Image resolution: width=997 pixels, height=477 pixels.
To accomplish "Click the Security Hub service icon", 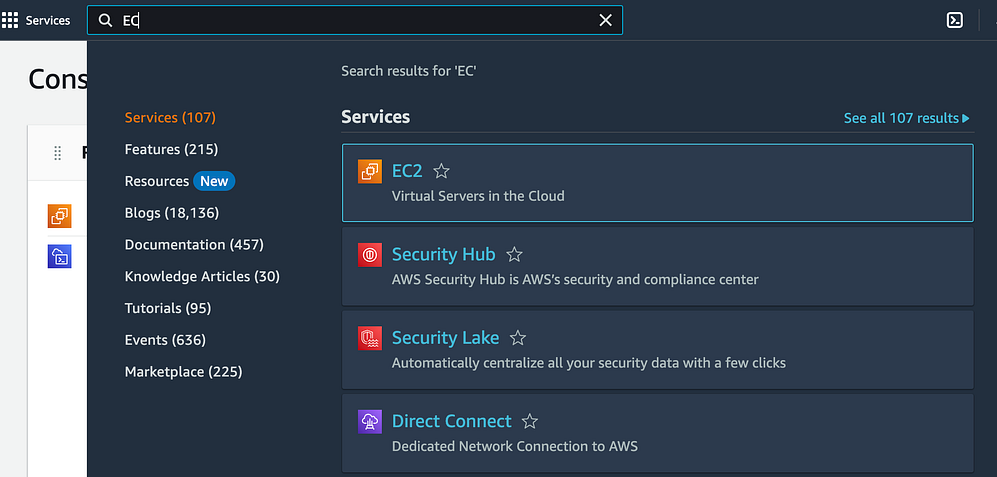I will point(370,255).
